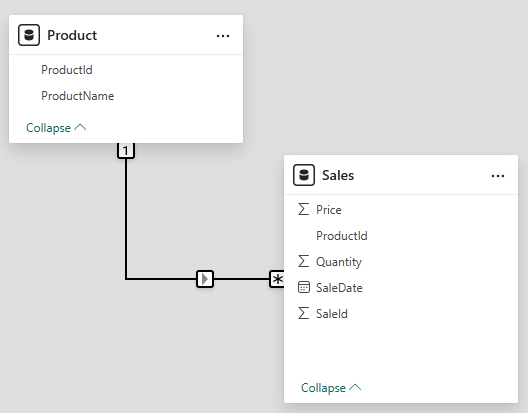Select the SaleDate field in Sales
Image resolution: width=528 pixels, height=413 pixels.
coord(401,287)
